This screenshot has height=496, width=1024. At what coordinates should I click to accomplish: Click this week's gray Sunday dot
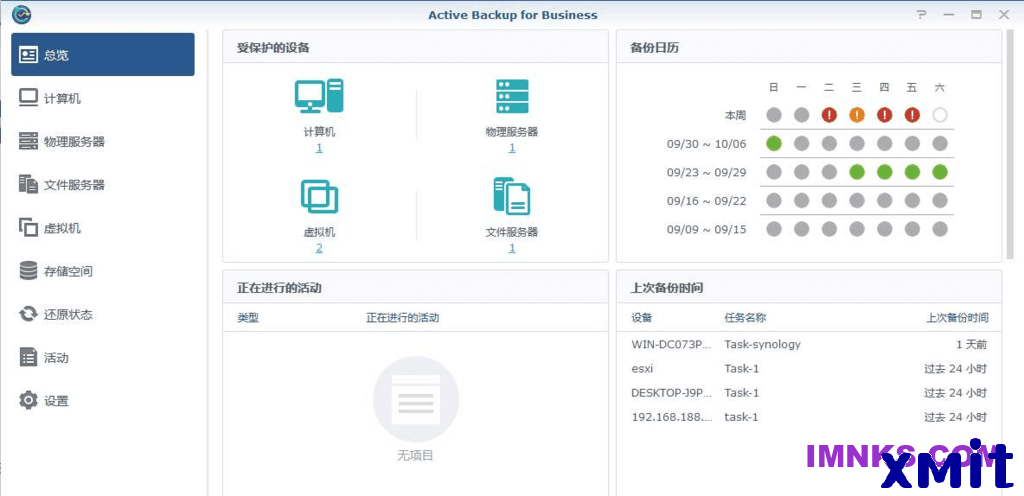(774, 116)
